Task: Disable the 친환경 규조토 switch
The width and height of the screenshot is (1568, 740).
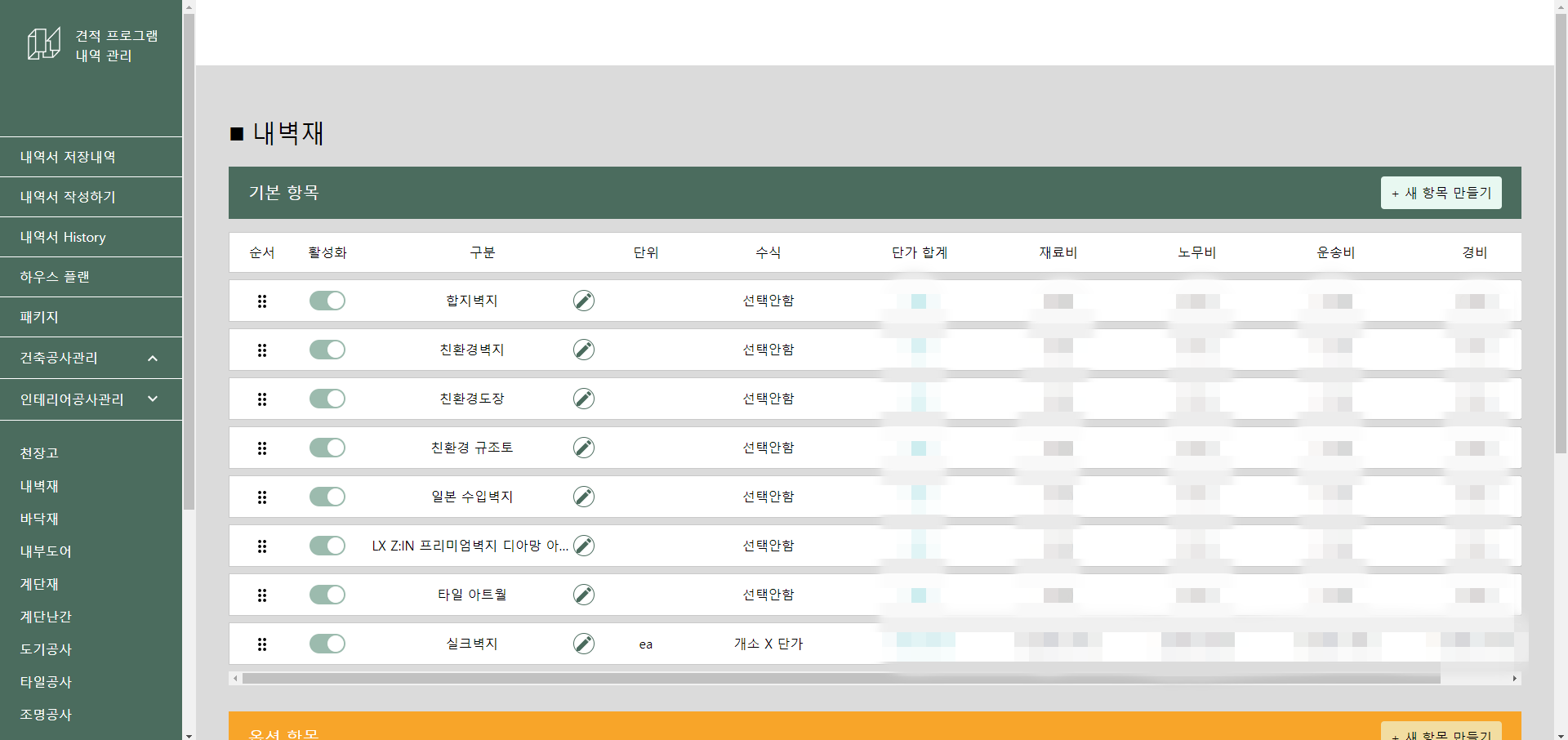Action: pyautogui.click(x=327, y=448)
